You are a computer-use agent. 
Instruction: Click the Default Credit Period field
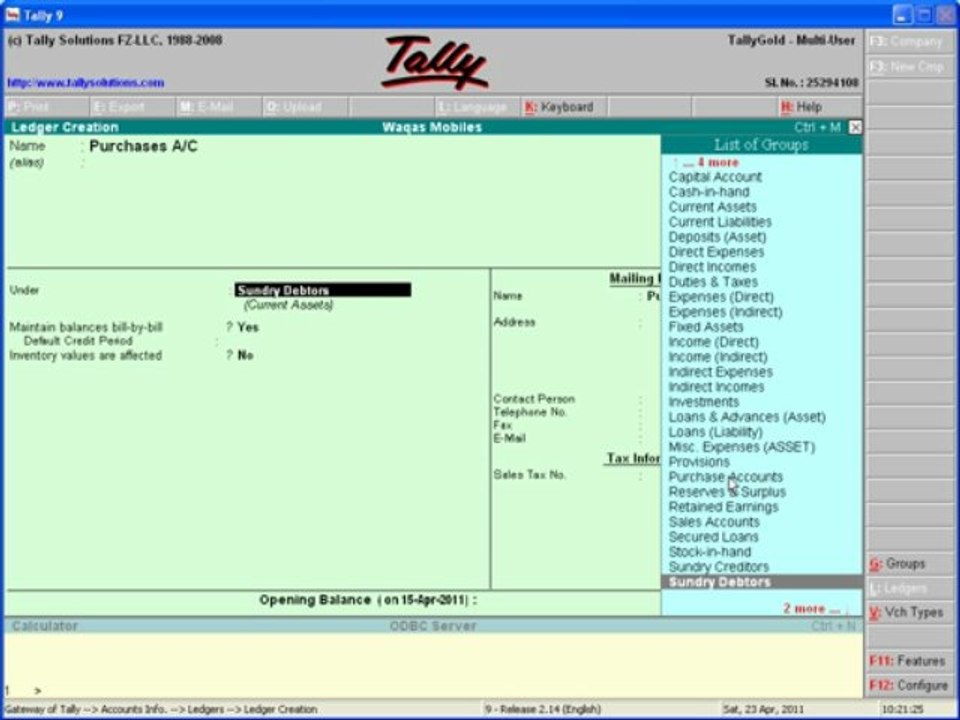(78, 341)
